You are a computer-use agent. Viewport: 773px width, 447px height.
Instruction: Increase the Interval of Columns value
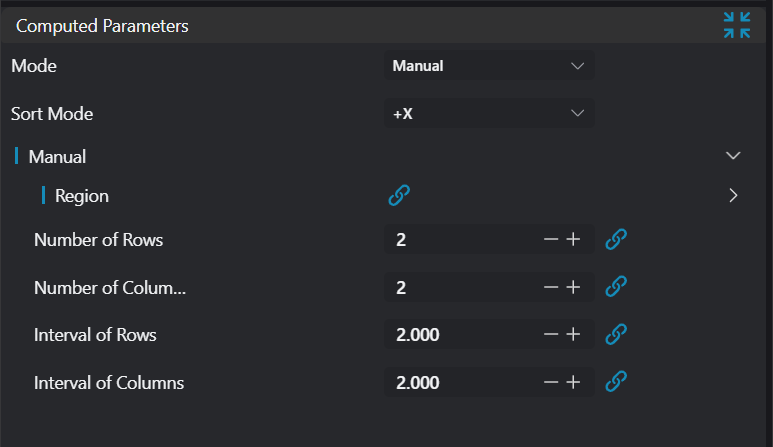[574, 381]
